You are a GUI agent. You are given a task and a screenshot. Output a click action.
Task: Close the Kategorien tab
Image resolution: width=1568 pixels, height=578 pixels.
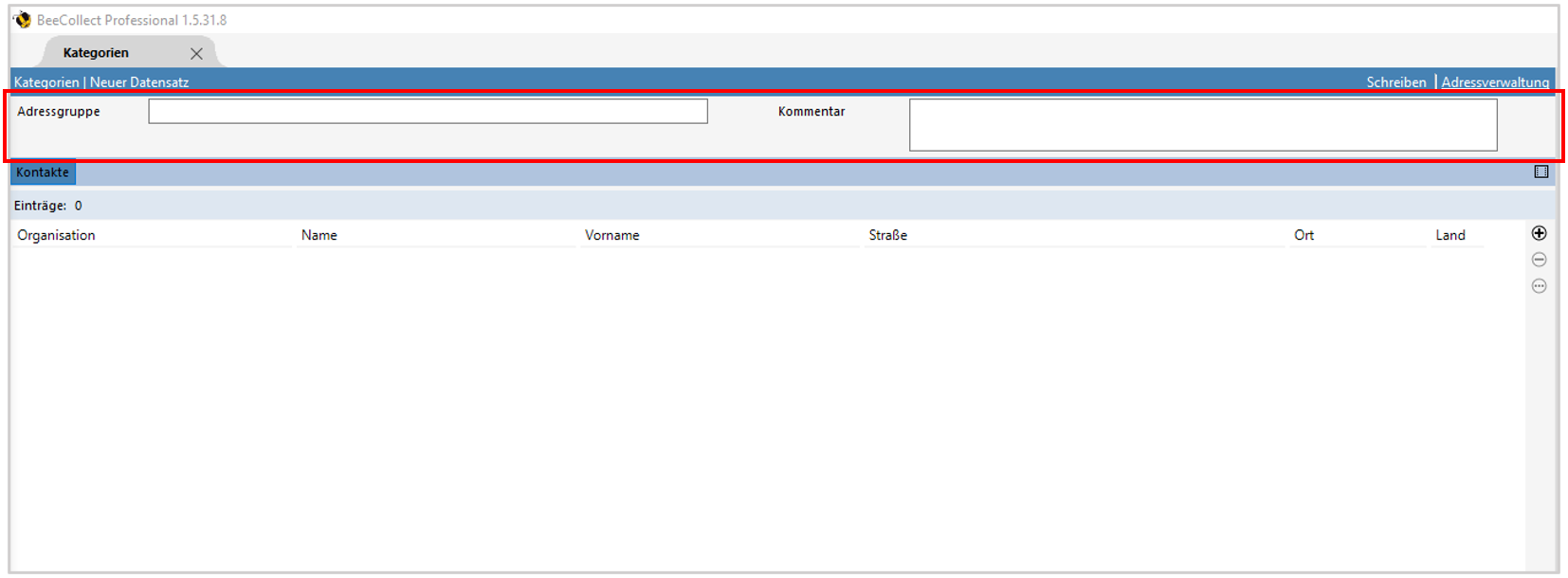(196, 54)
